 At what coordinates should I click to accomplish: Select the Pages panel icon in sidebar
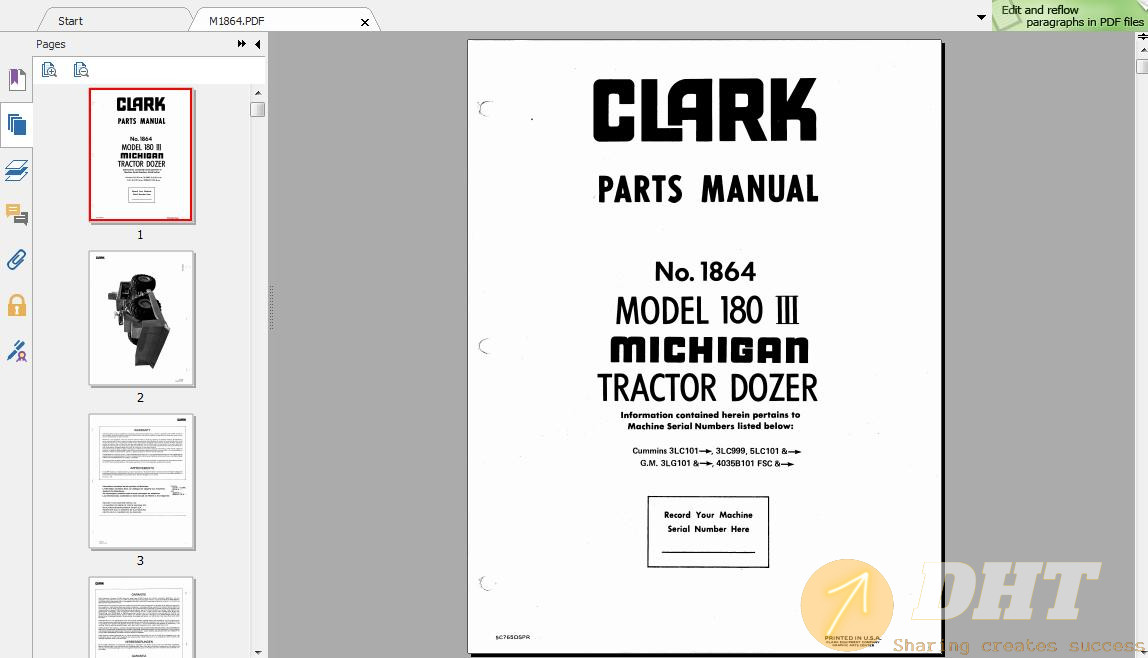(x=16, y=124)
